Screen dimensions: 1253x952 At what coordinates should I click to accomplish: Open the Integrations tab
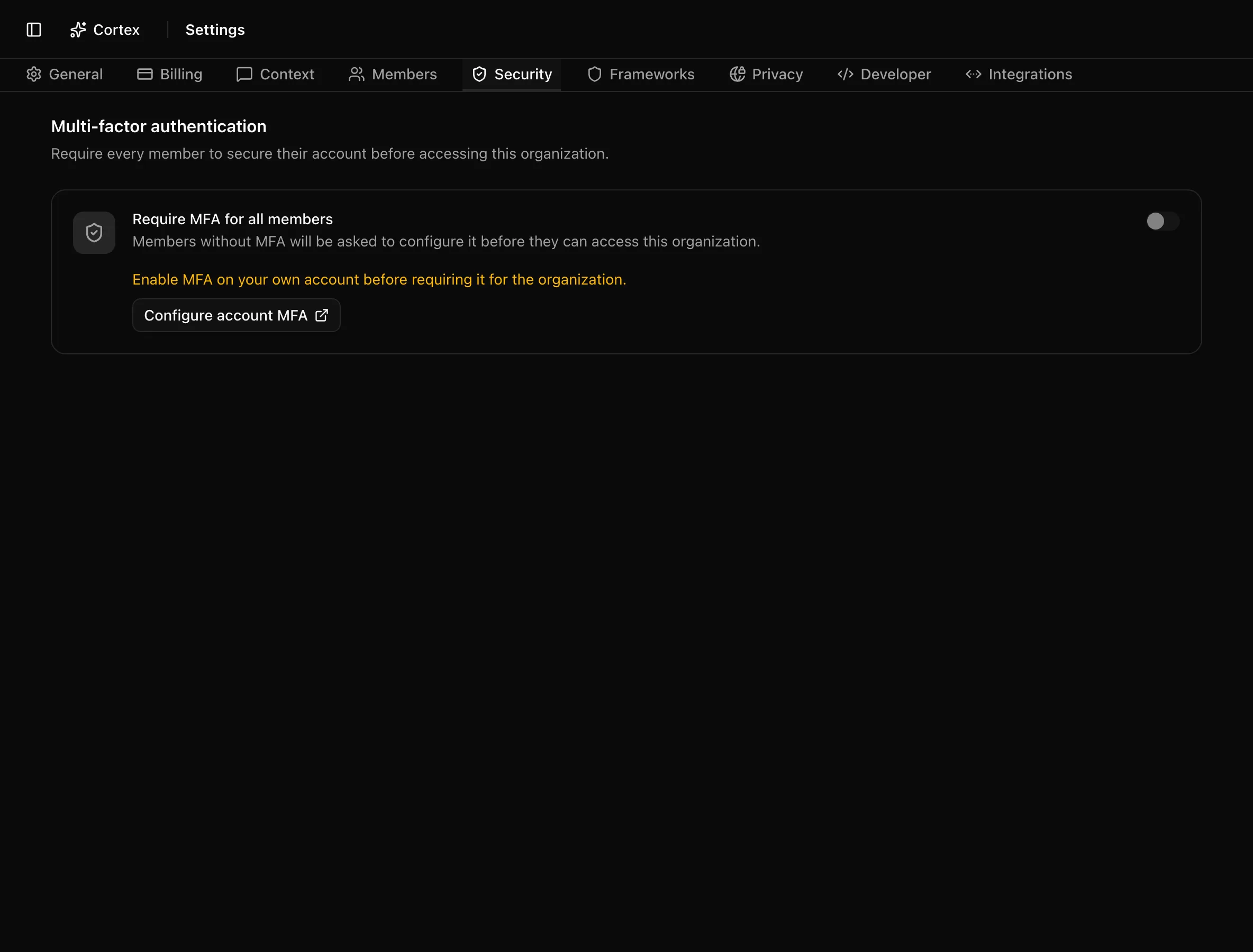1019,74
